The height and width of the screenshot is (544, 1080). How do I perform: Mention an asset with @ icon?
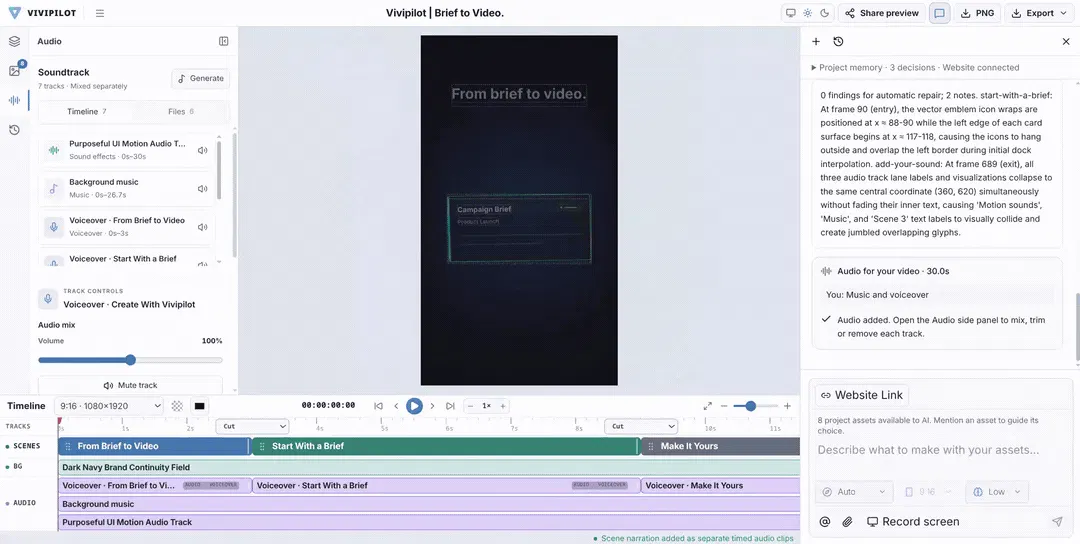[x=824, y=522]
